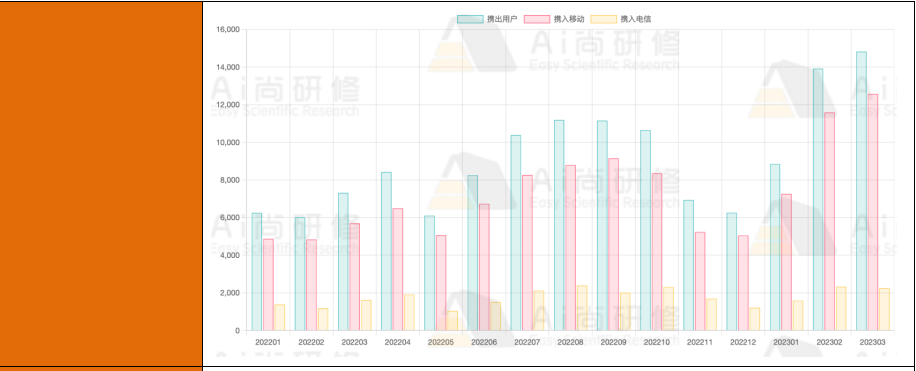Click the pink bar over 202207
The height and width of the screenshot is (371, 916).
[x=527, y=253]
